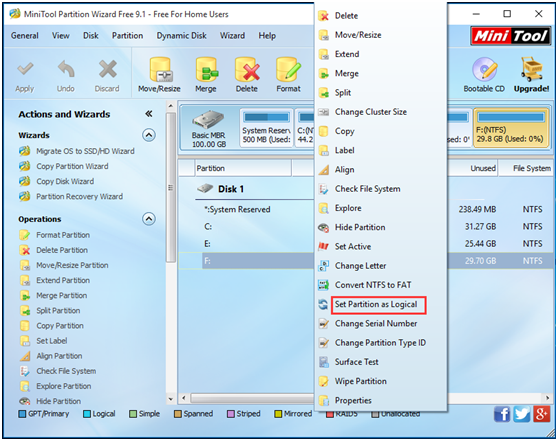Screen dimensions: 558x441
Task: Choose Change Partition Type ID
Action: (381, 342)
